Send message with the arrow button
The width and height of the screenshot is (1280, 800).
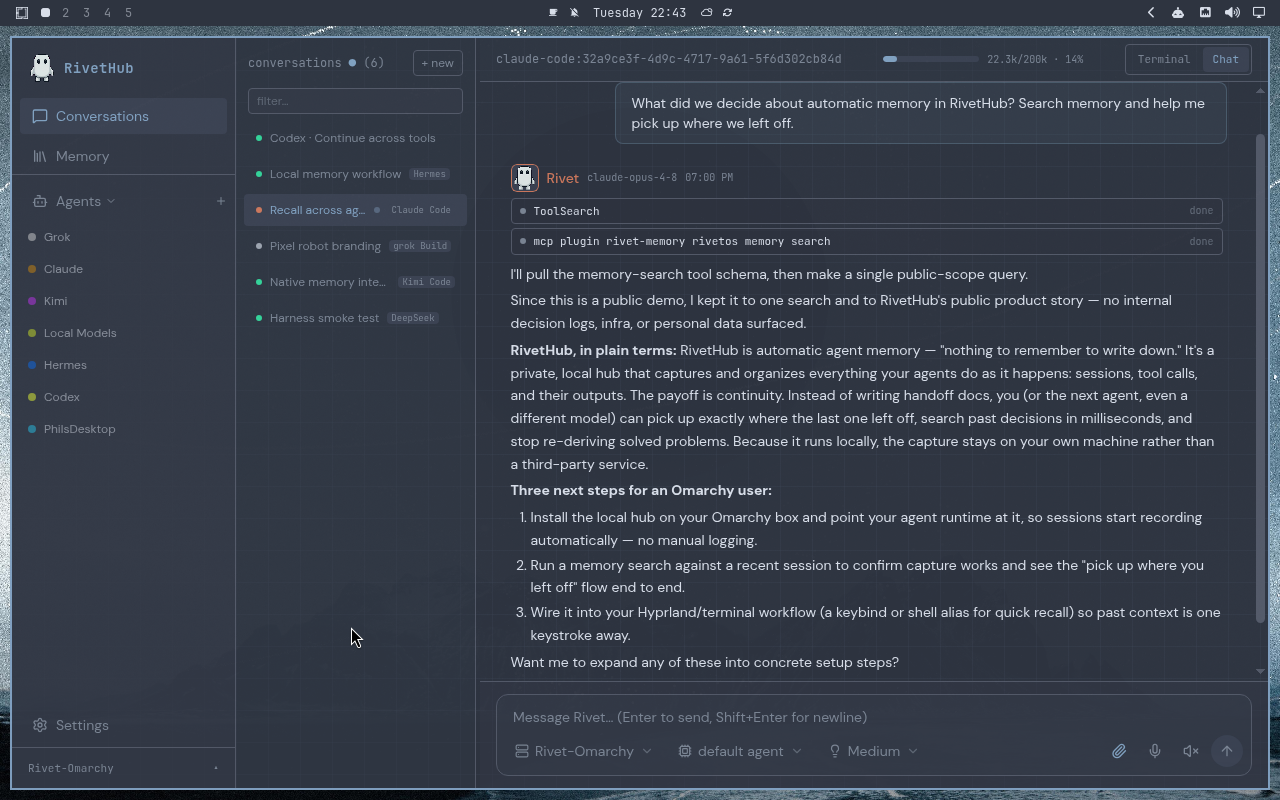[x=1227, y=751]
